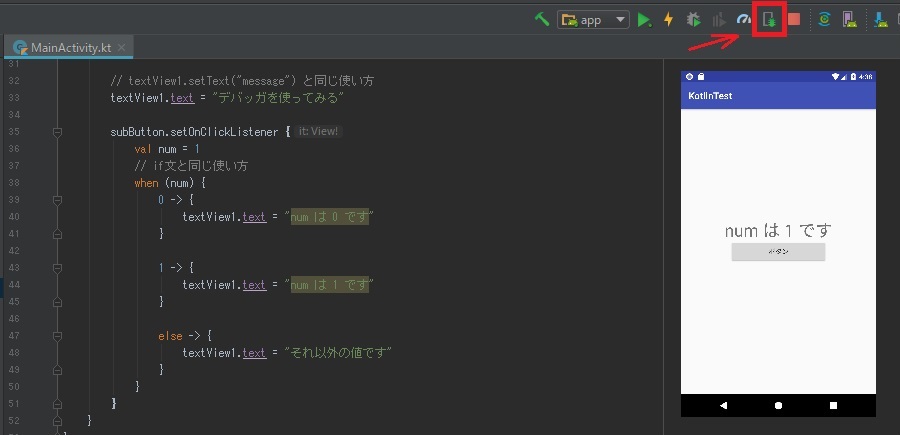Click fold end marker at line 49
This screenshot has height=435, width=900.
pyautogui.click(x=57, y=370)
